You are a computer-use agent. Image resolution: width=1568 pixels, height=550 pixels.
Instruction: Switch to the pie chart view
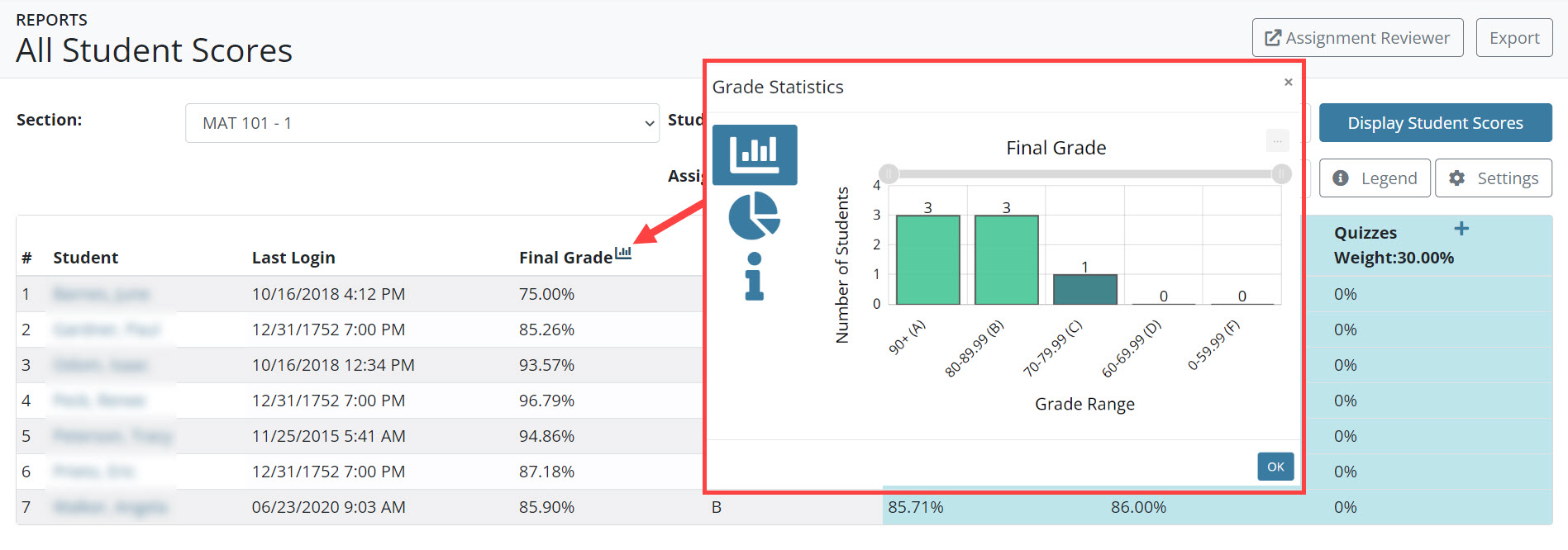[753, 216]
